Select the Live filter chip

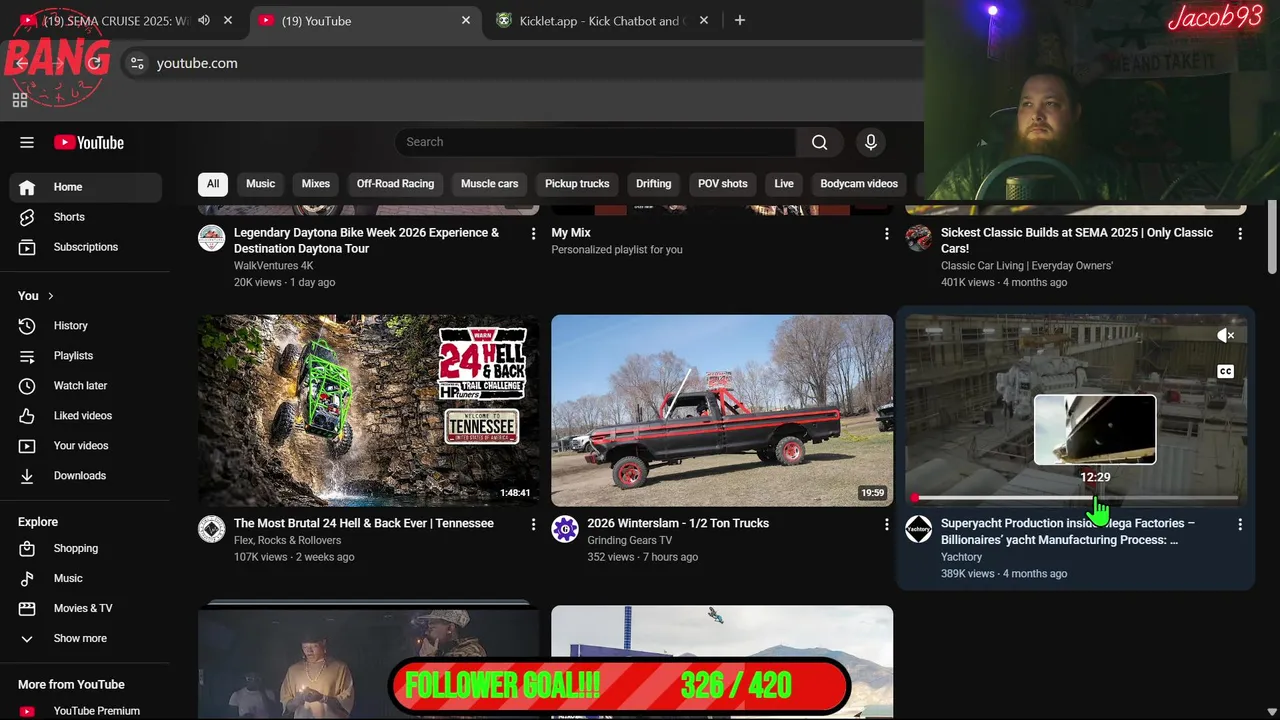point(784,184)
